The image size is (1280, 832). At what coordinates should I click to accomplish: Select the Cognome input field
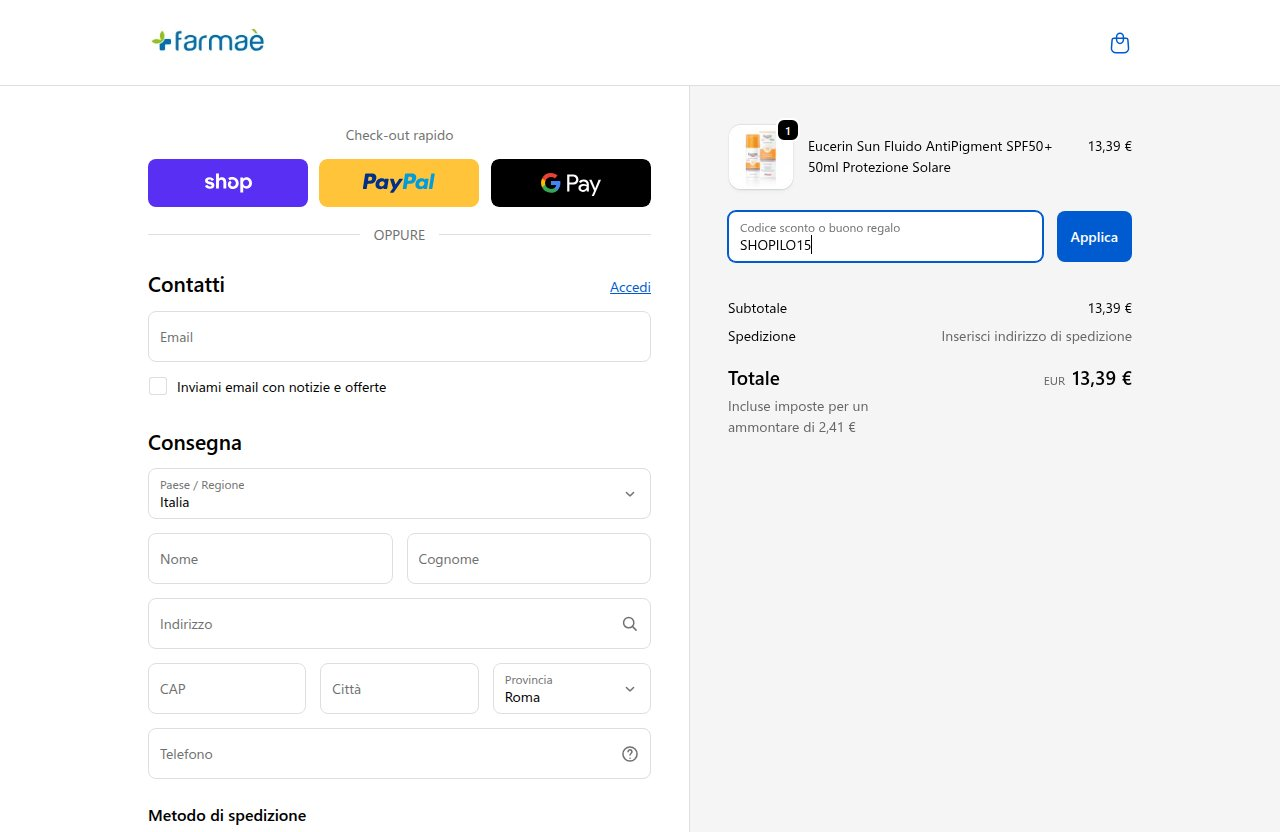pos(529,559)
